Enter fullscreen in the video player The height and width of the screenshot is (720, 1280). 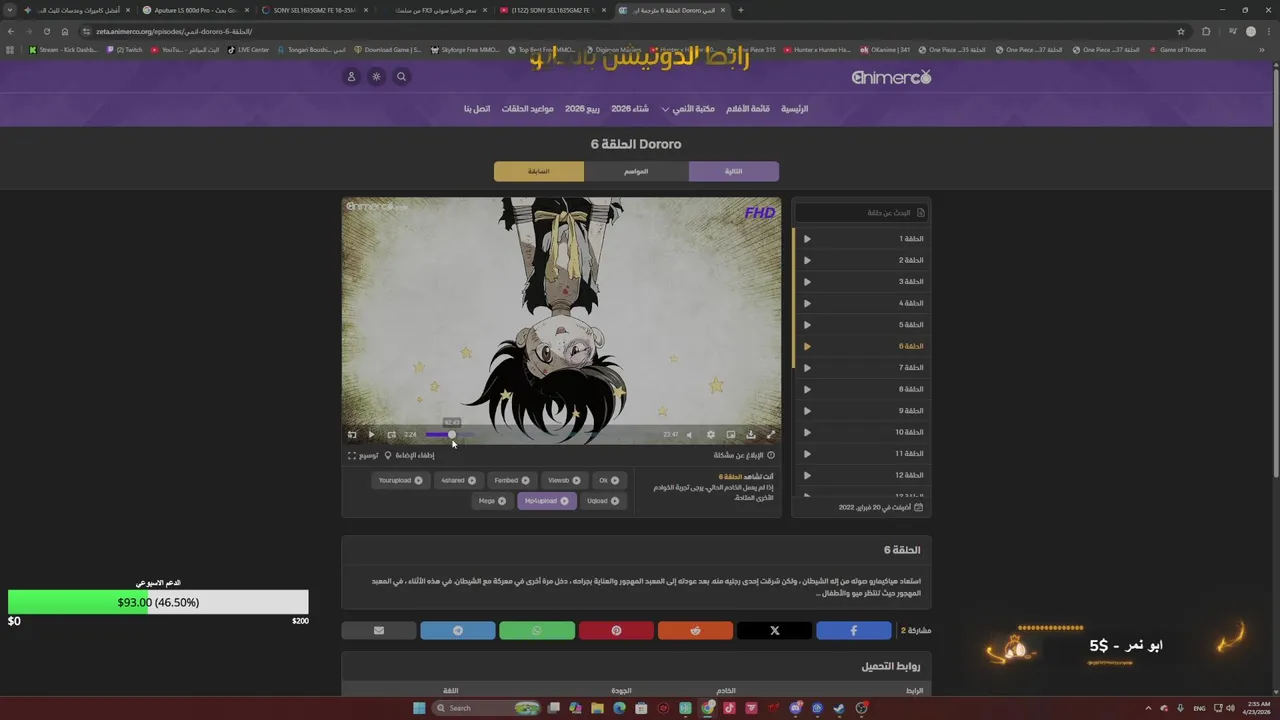771,435
